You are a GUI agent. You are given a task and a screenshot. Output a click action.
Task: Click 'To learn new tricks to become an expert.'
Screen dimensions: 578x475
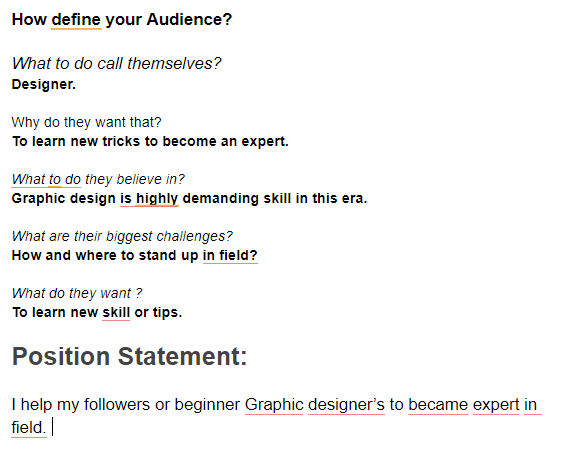pyautogui.click(x=150, y=142)
